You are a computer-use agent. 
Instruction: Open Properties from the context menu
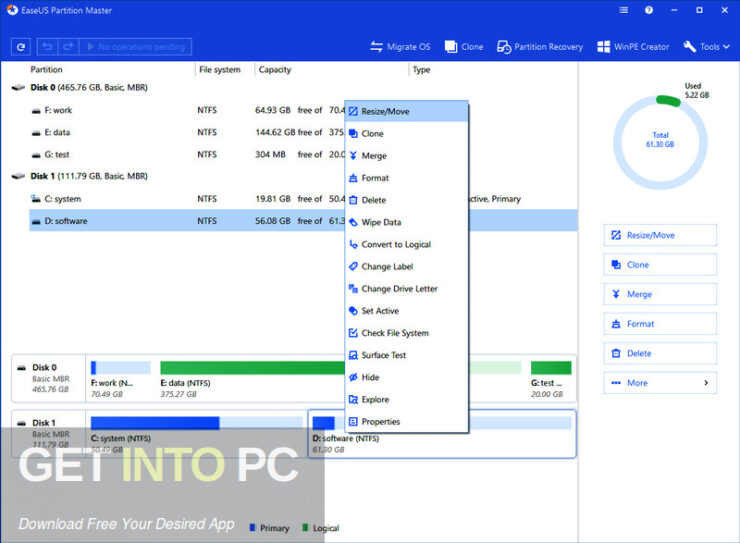[407, 422]
